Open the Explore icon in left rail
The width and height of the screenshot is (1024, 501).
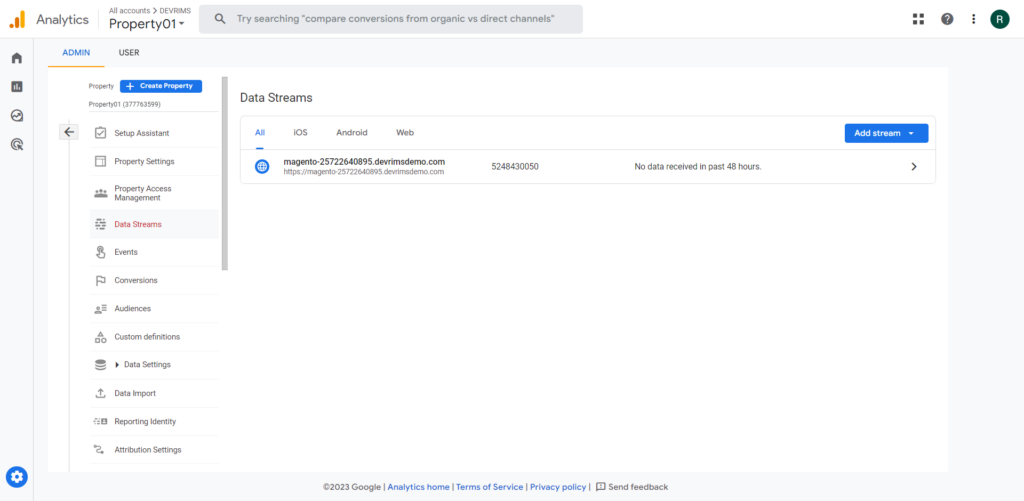[x=17, y=116]
